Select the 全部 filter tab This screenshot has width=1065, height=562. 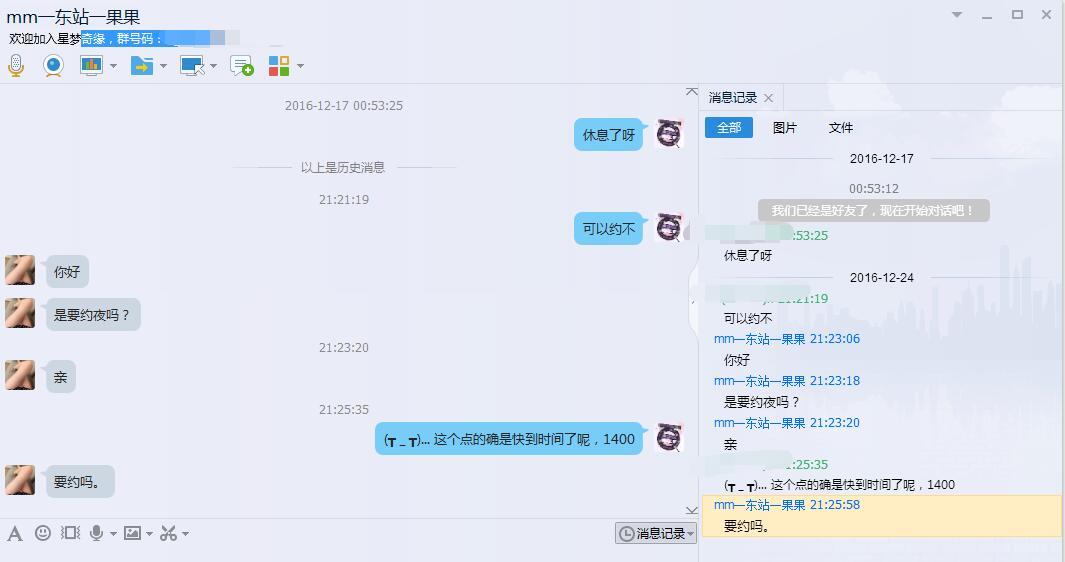pyautogui.click(x=729, y=128)
